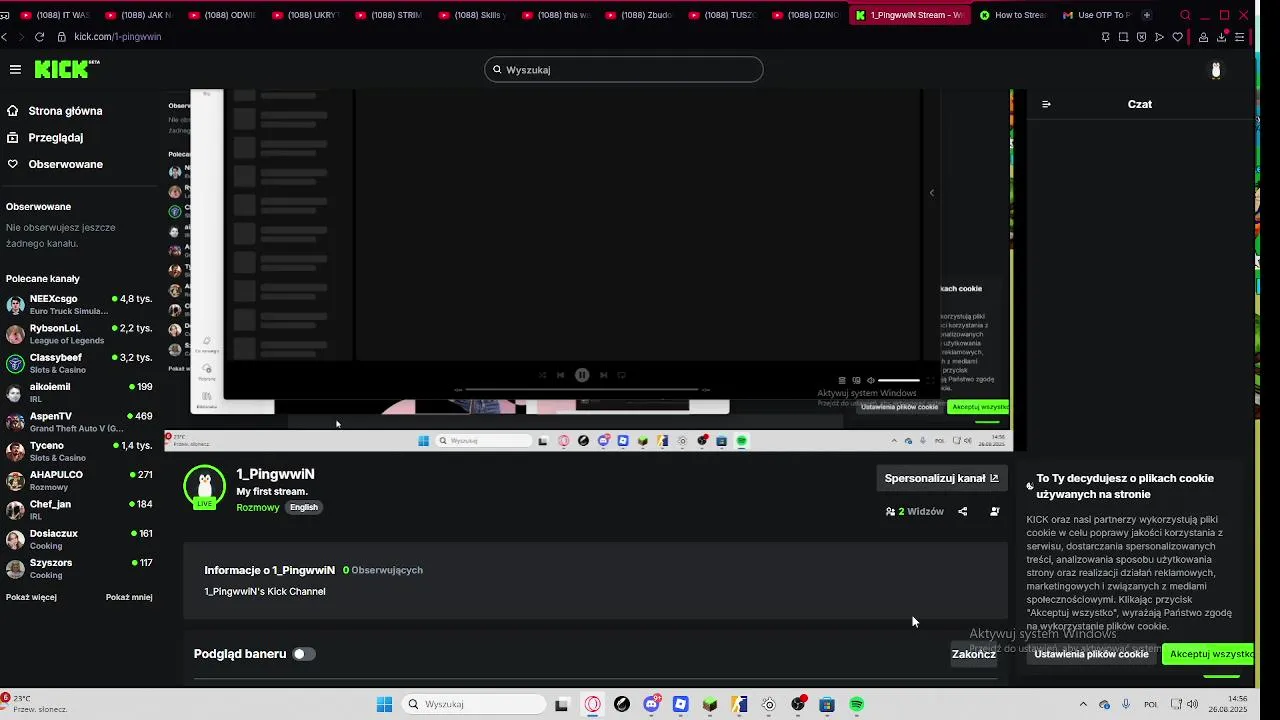Click the Windows Start button
Image resolution: width=1280 pixels, height=720 pixels.
click(384, 704)
